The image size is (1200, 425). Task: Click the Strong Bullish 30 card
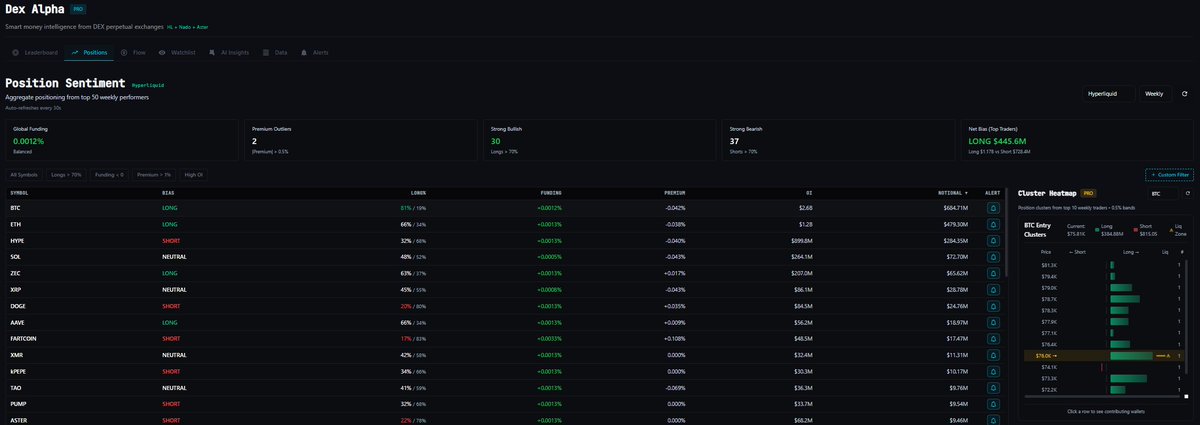tap(599, 142)
